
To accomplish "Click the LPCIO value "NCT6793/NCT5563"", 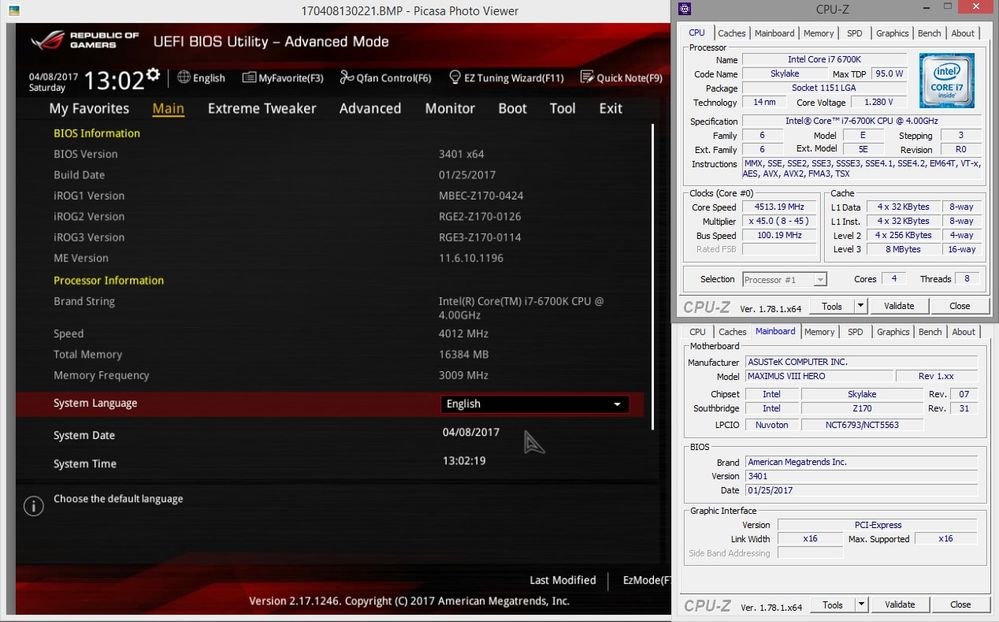I will [862, 424].
